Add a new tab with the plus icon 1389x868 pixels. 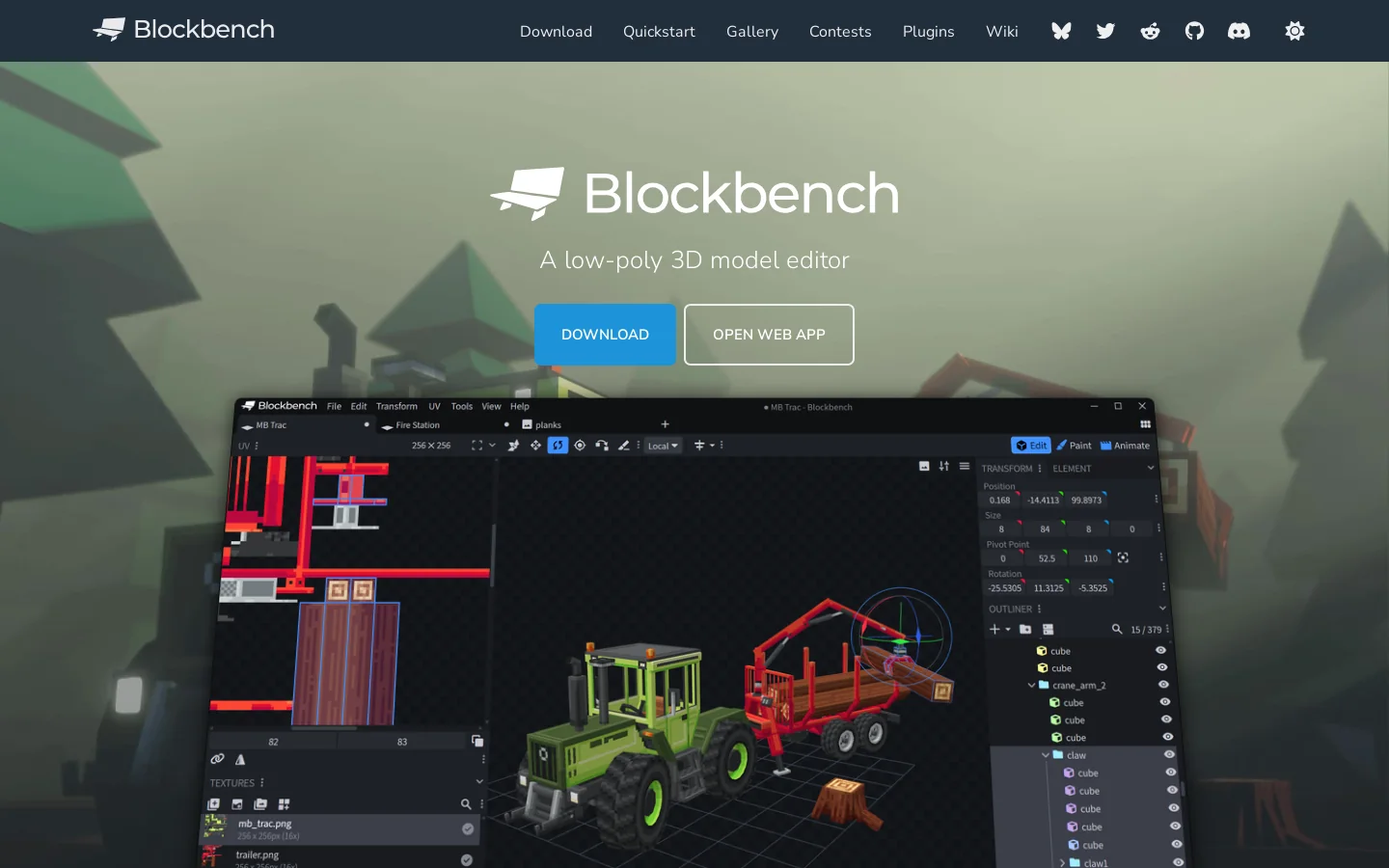665,424
